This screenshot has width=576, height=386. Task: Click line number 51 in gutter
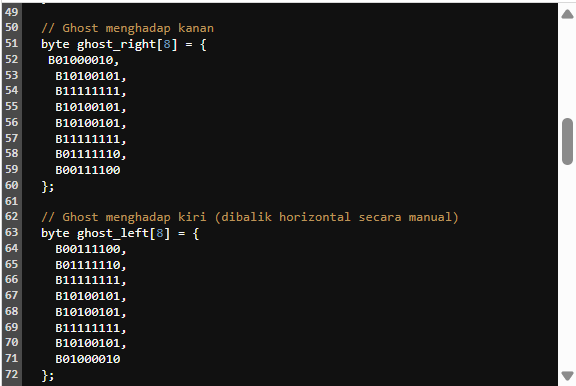pos(11,43)
